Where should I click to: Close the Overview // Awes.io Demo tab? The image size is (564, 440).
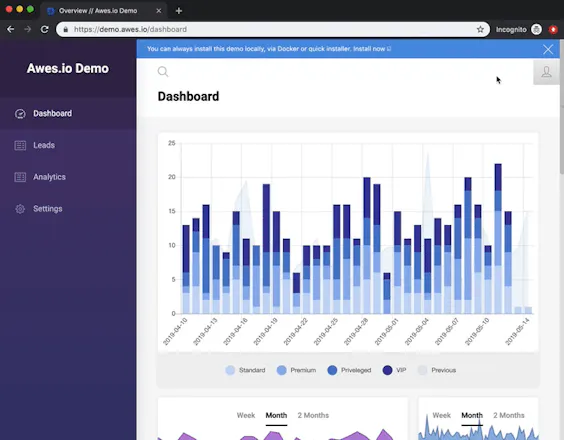point(159,11)
